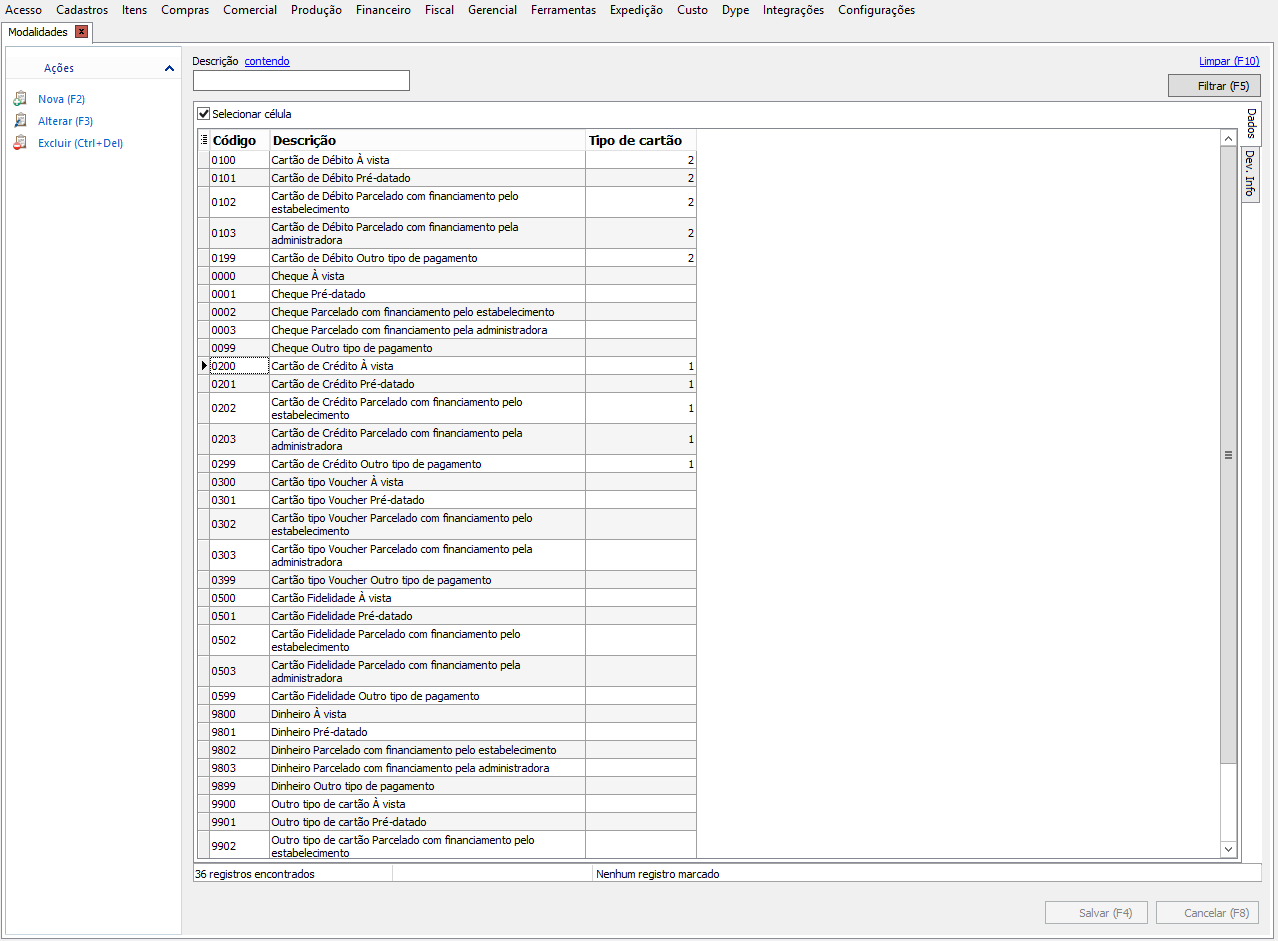Screen dimensions: 1278x941
Task: Click the '36 registros encontrados' status text
Action: 255,874
